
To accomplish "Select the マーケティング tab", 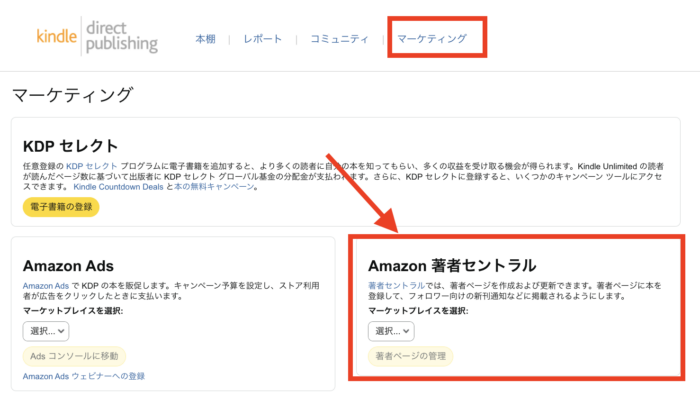I will tap(432, 39).
